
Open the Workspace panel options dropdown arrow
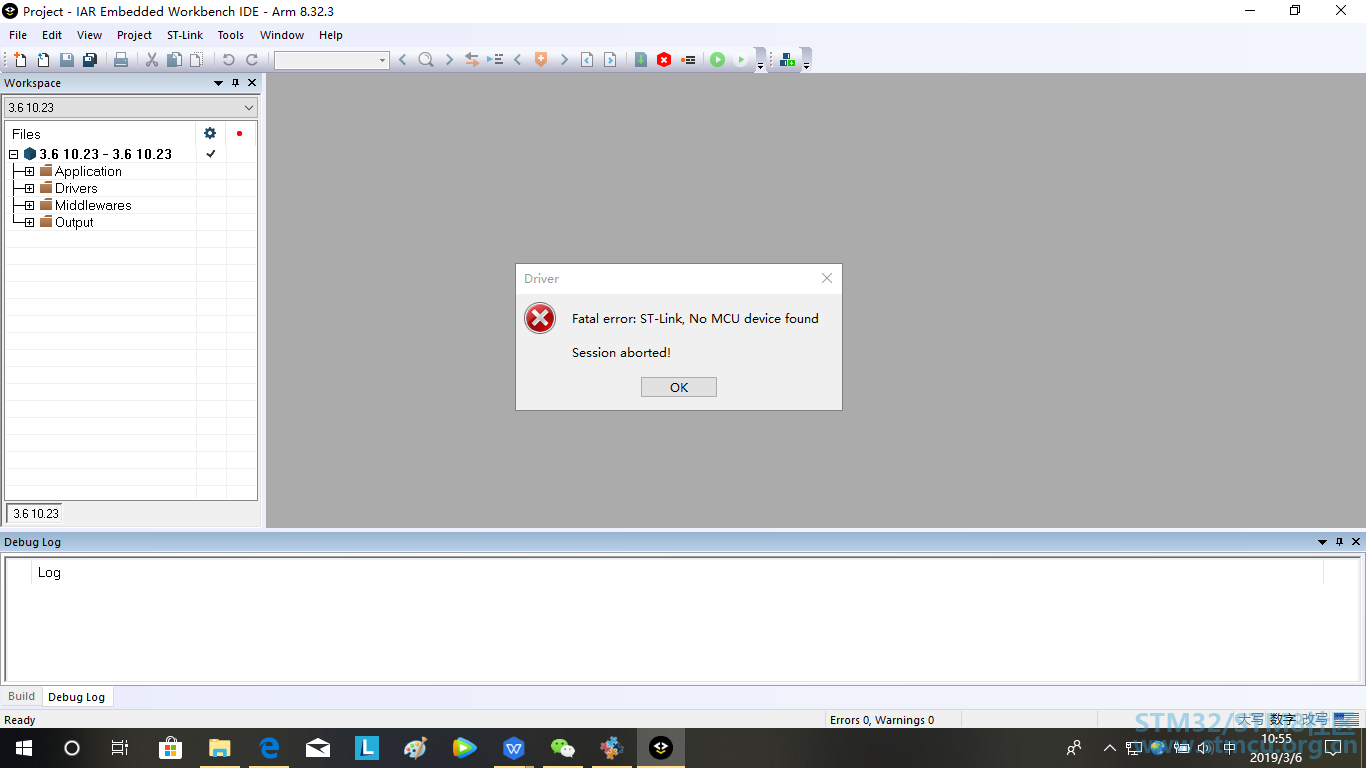click(x=219, y=83)
